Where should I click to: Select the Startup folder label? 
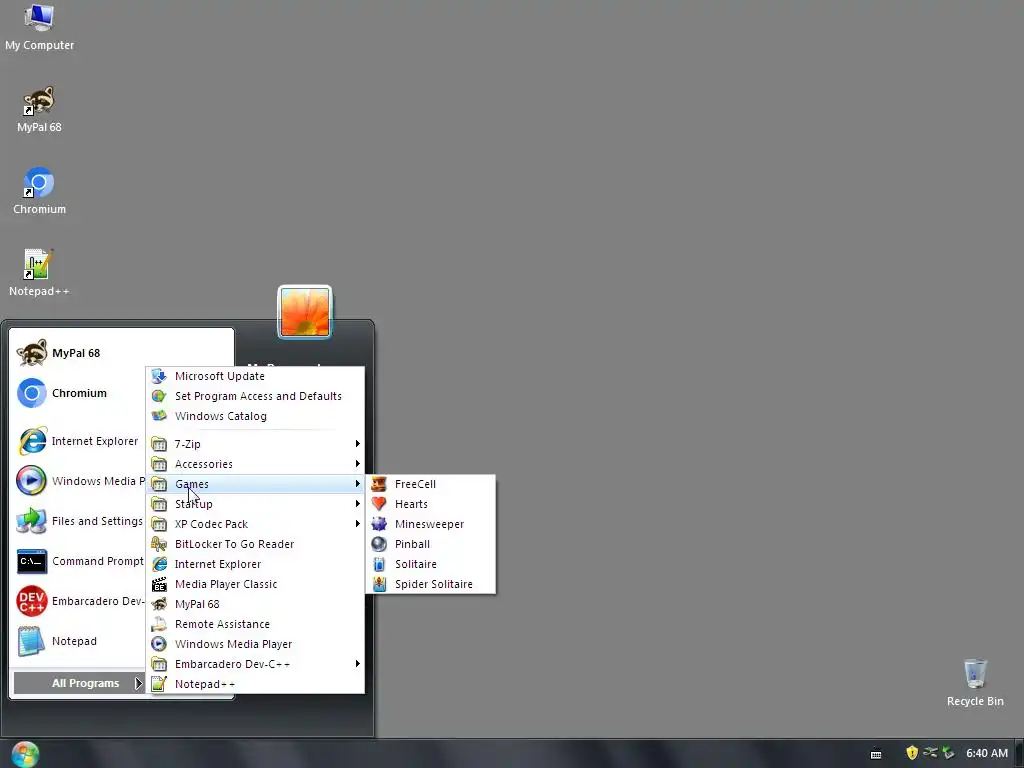[193, 504]
